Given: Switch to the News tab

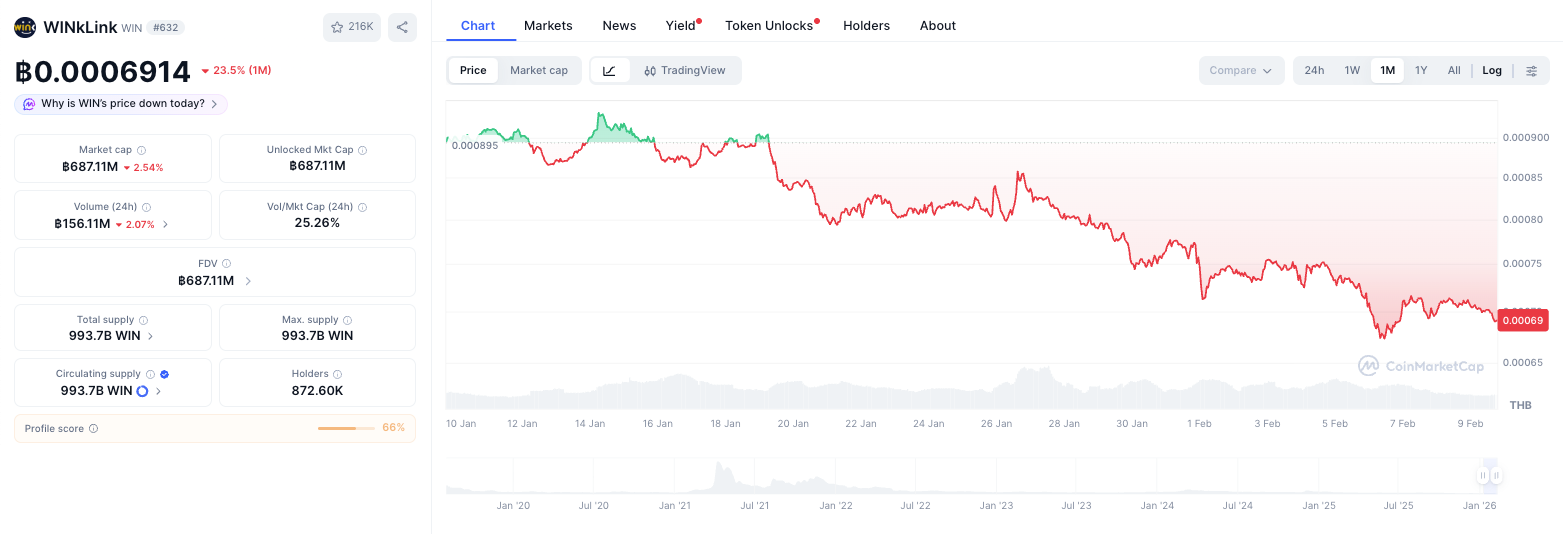Looking at the screenshot, I should coord(619,25).
